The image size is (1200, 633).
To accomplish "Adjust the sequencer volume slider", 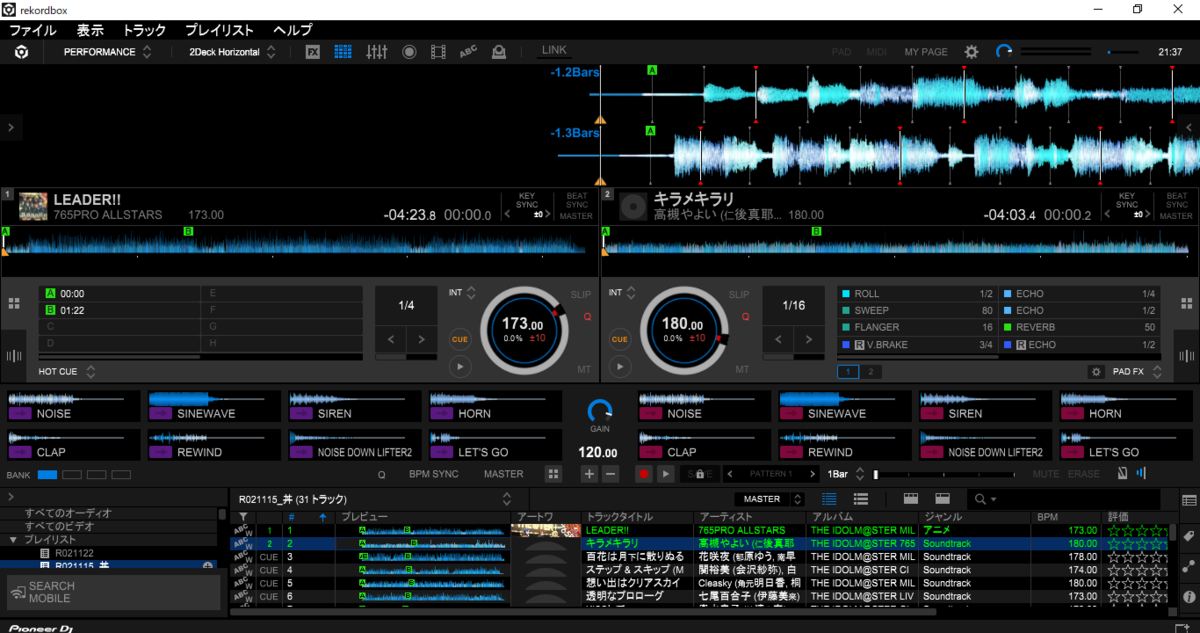I will [947, 473].
